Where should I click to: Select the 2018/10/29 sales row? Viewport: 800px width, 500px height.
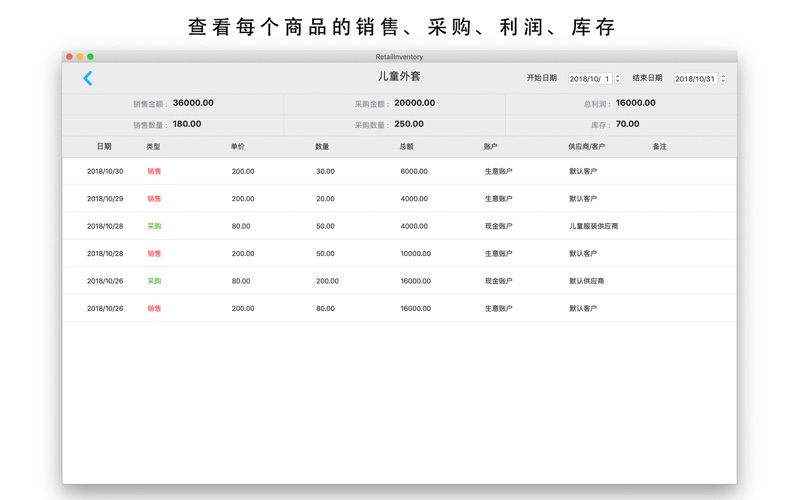click(x=400, y=199)
